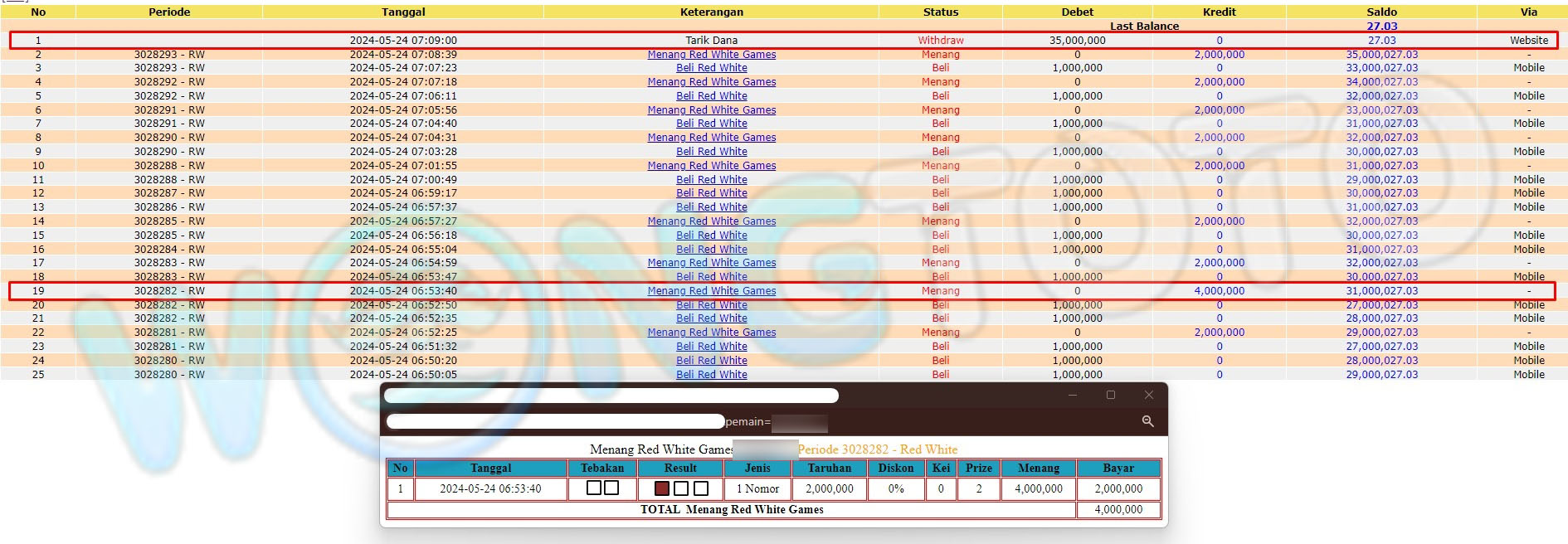Screen dimensions: 1568x544
Task: Click the Keterangan column header
Action: (712, 12)
